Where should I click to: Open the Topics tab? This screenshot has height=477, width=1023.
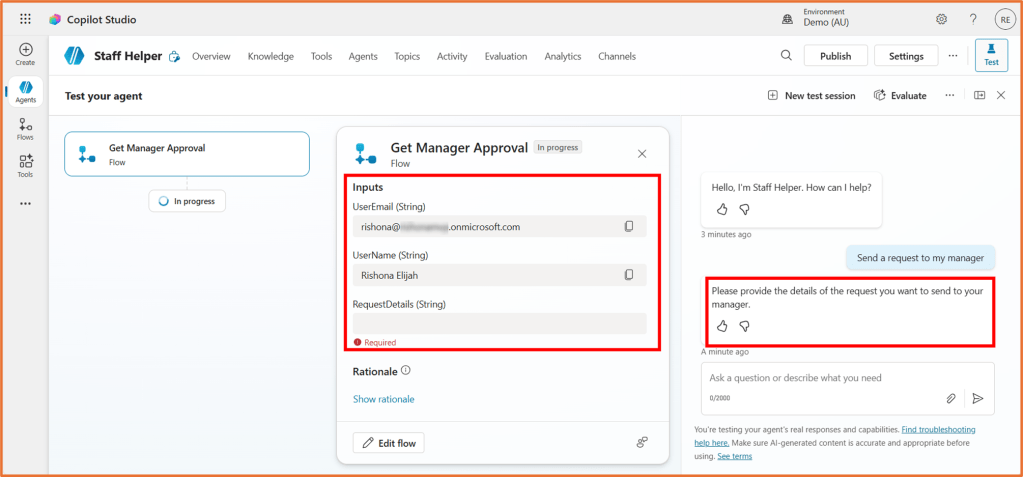tap(407, 57)
